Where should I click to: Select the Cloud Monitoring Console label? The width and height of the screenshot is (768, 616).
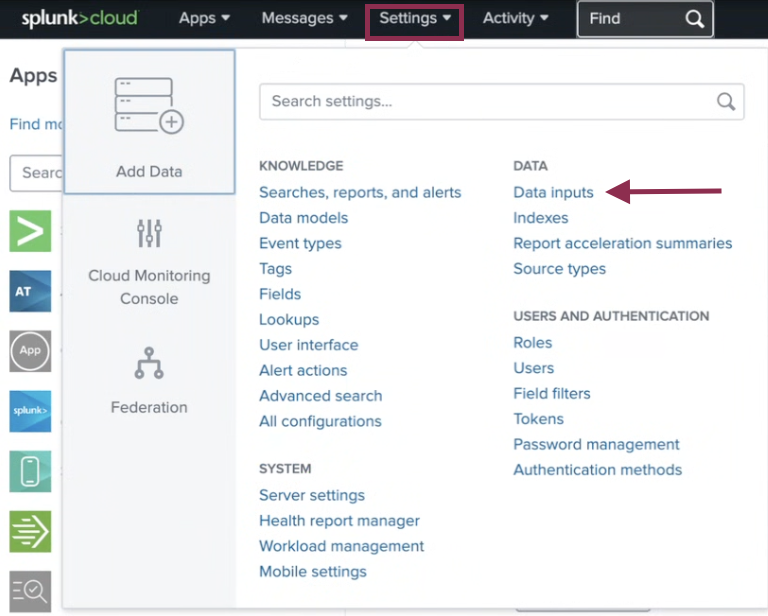149,287
